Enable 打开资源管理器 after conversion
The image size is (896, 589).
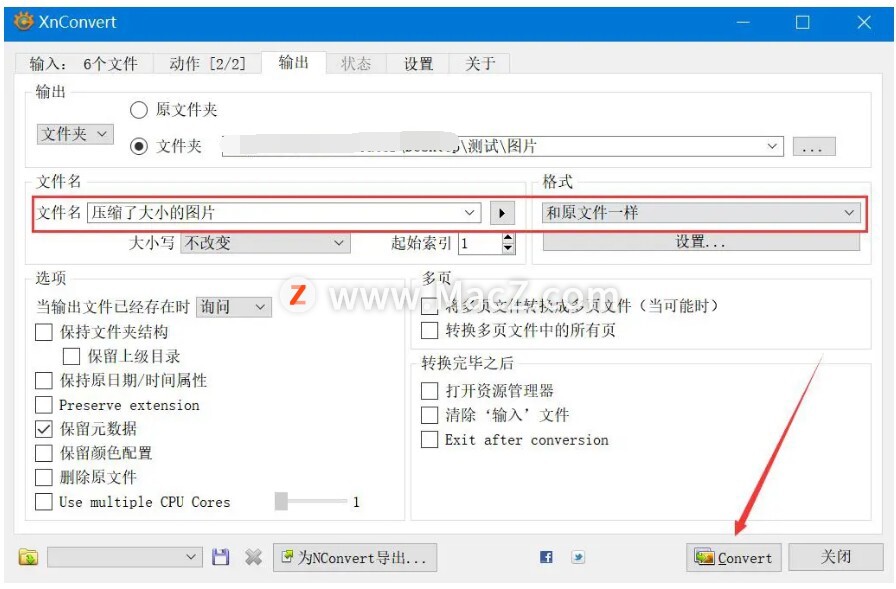429,391
